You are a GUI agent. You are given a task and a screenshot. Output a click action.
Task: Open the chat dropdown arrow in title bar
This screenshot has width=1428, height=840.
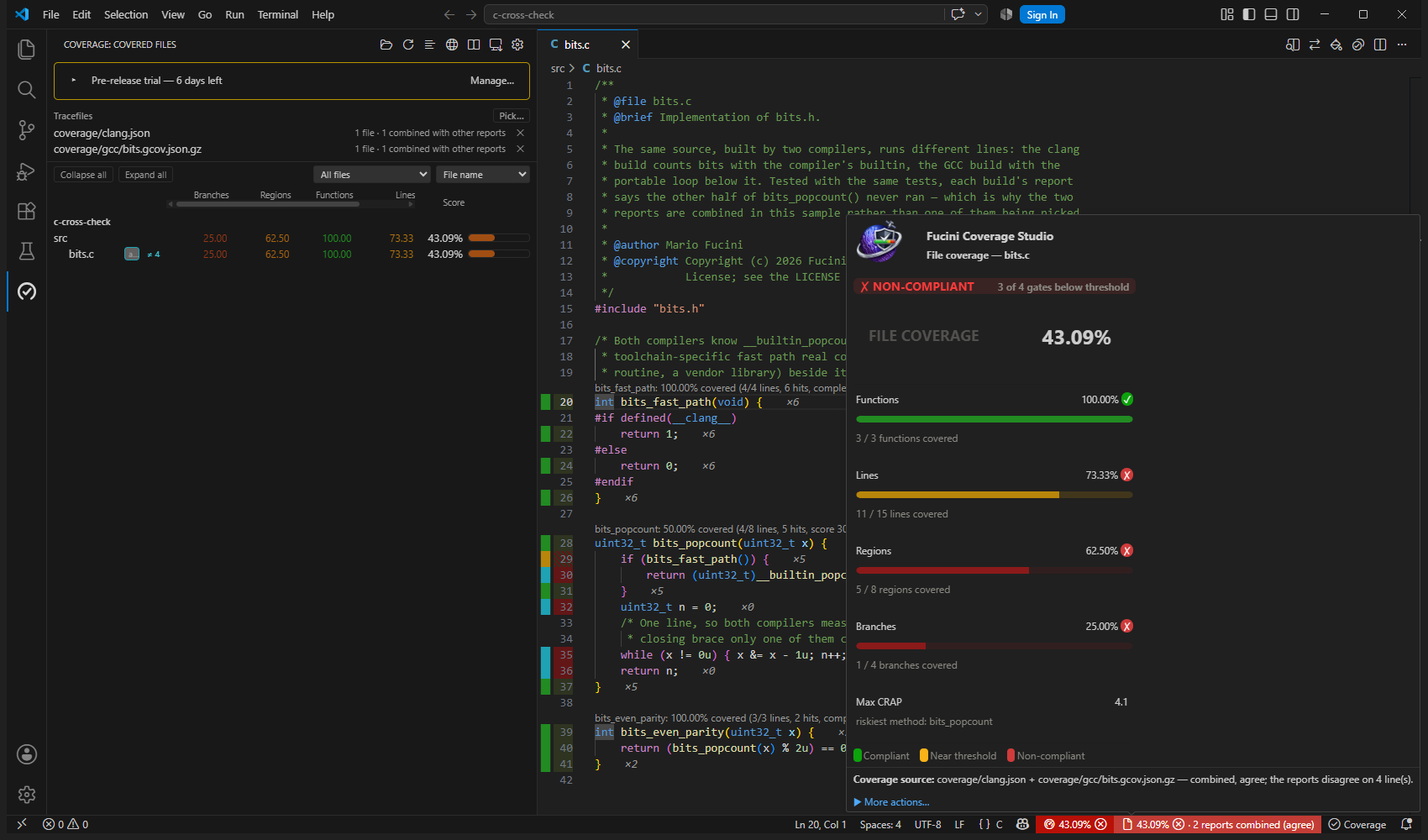[978, 14]
